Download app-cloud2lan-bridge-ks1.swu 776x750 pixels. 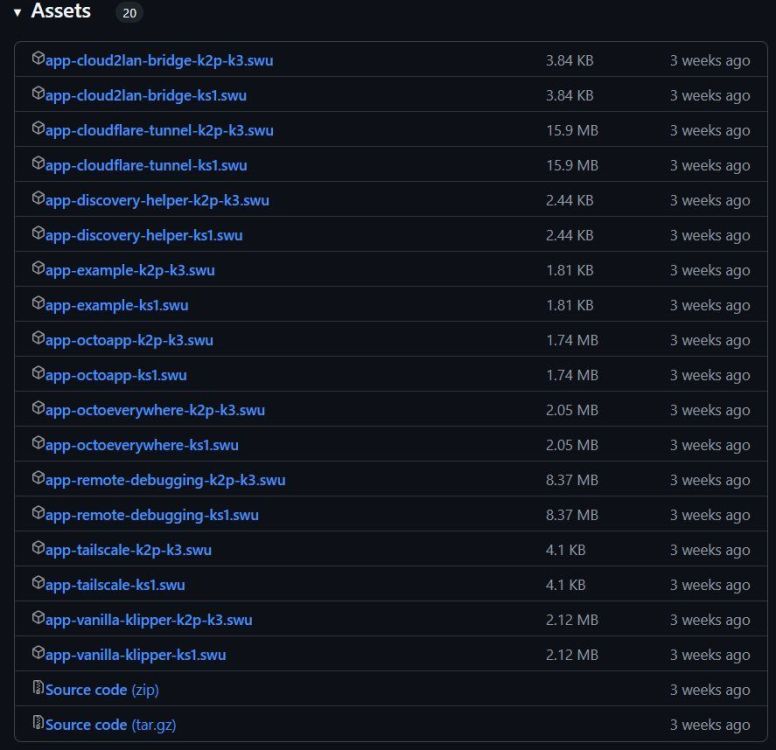(x=146, y=96)
